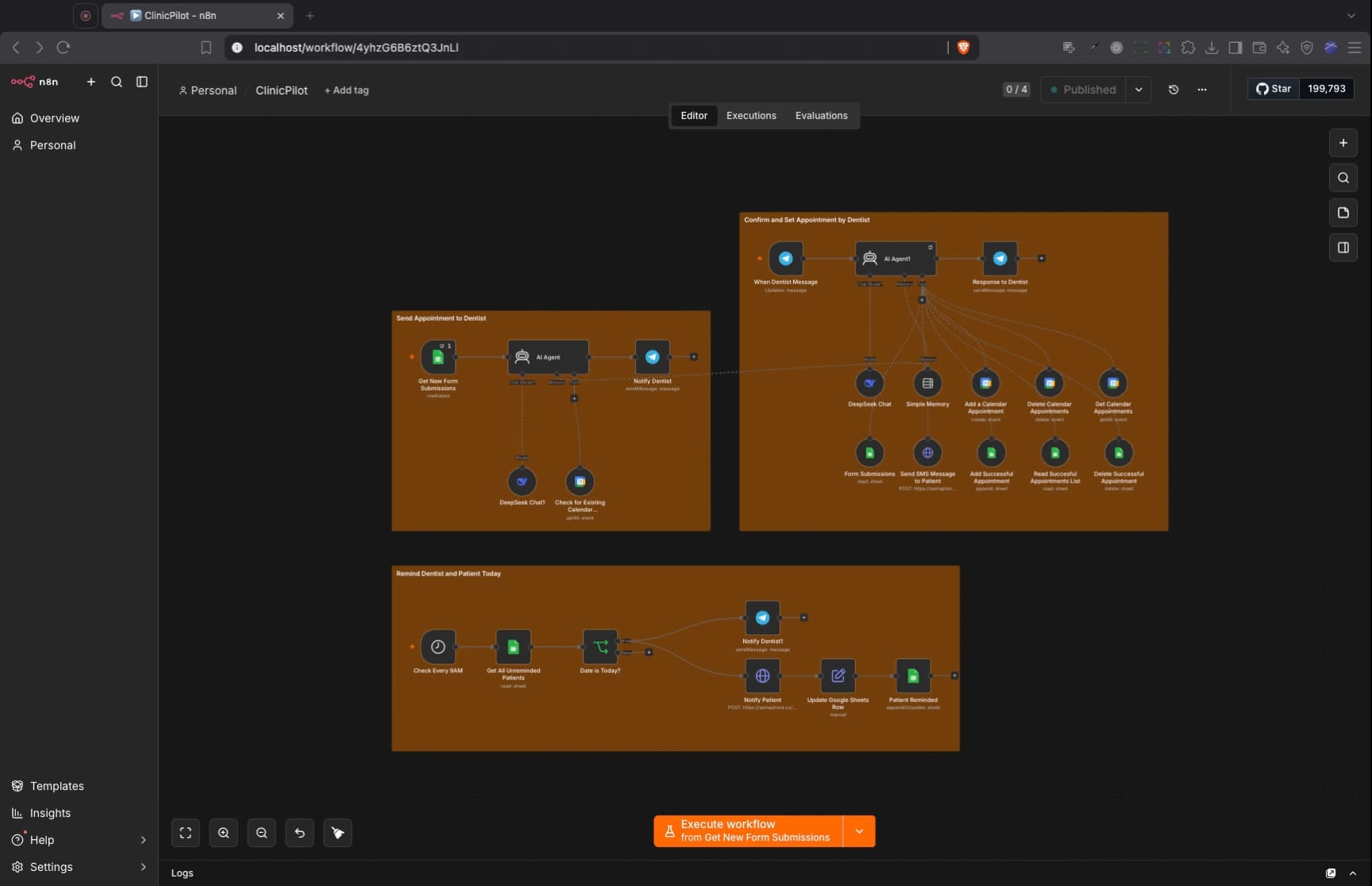Open the Get New Form Submissions node

pos(437,357)
